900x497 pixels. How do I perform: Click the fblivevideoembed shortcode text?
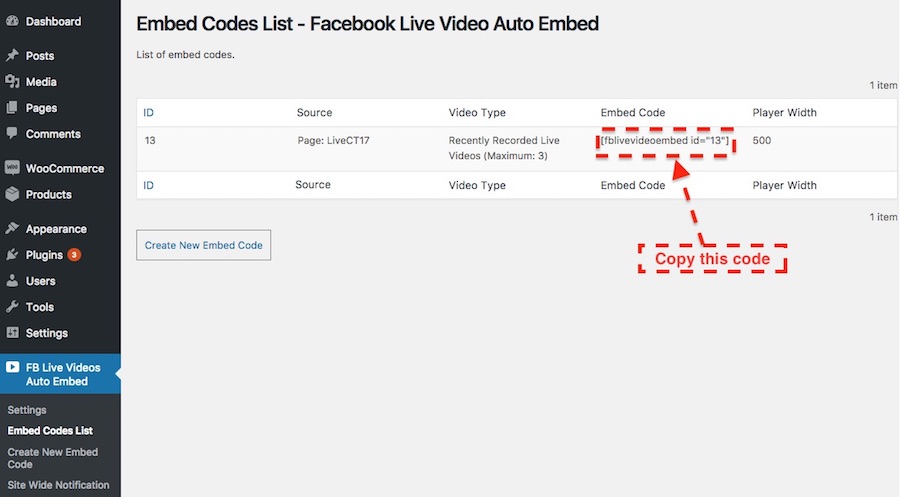click(x=664, y=141)
